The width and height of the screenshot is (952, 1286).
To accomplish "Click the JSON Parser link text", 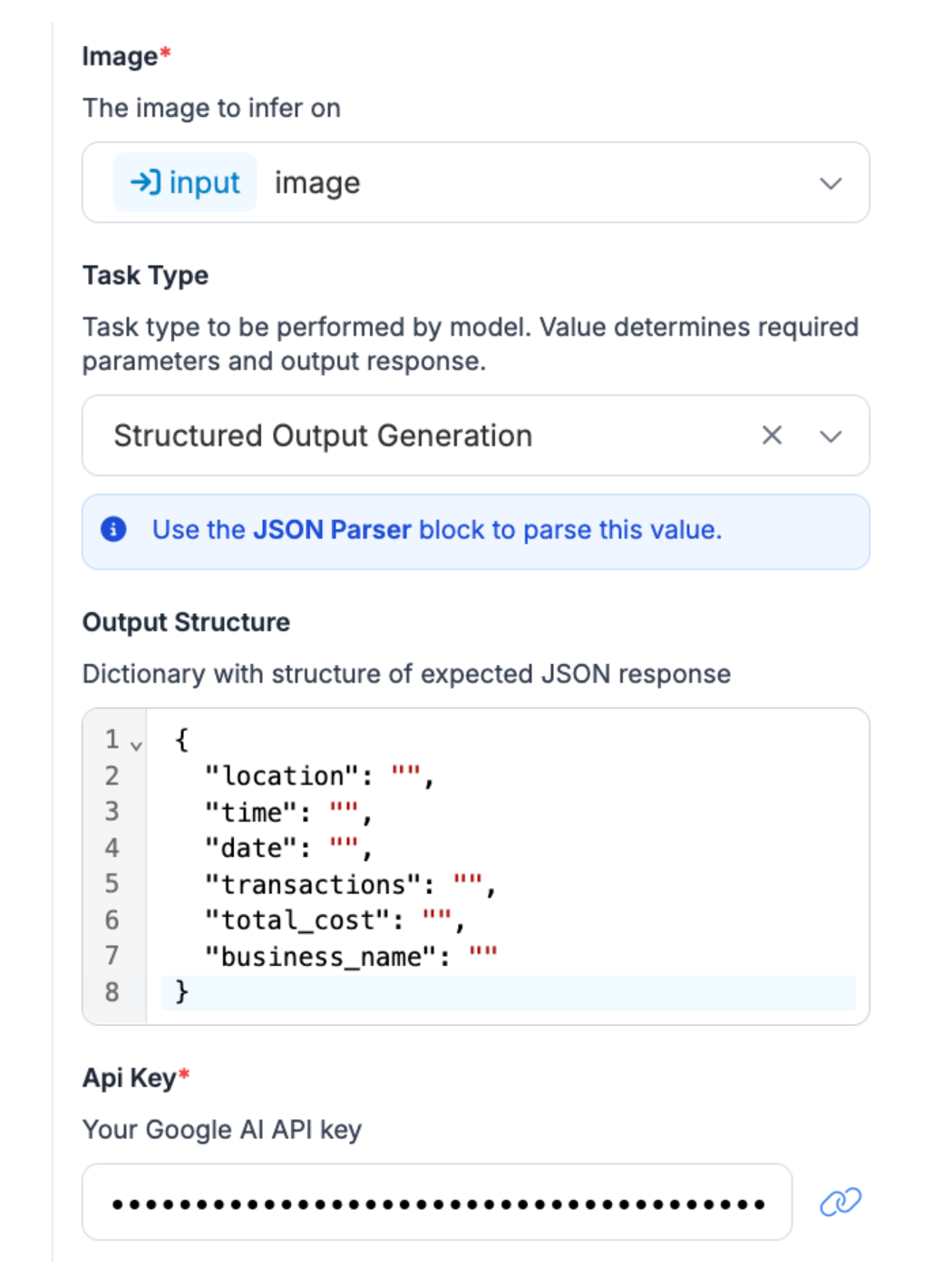I will (332, 530).
